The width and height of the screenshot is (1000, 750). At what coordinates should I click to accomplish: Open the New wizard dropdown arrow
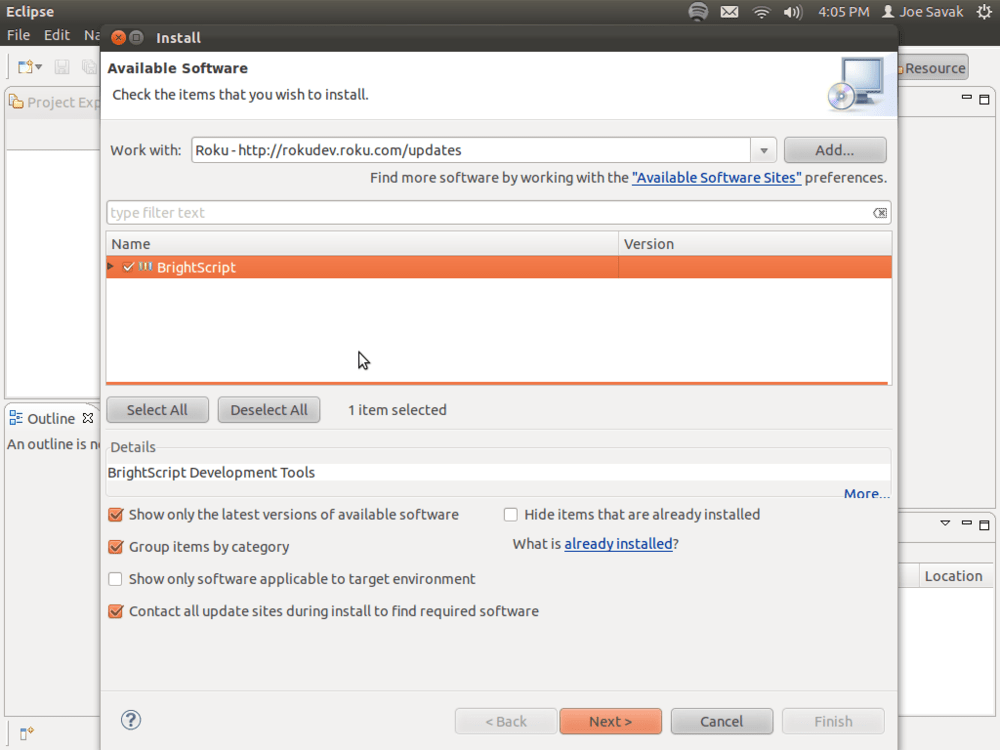tap(38, 66)
